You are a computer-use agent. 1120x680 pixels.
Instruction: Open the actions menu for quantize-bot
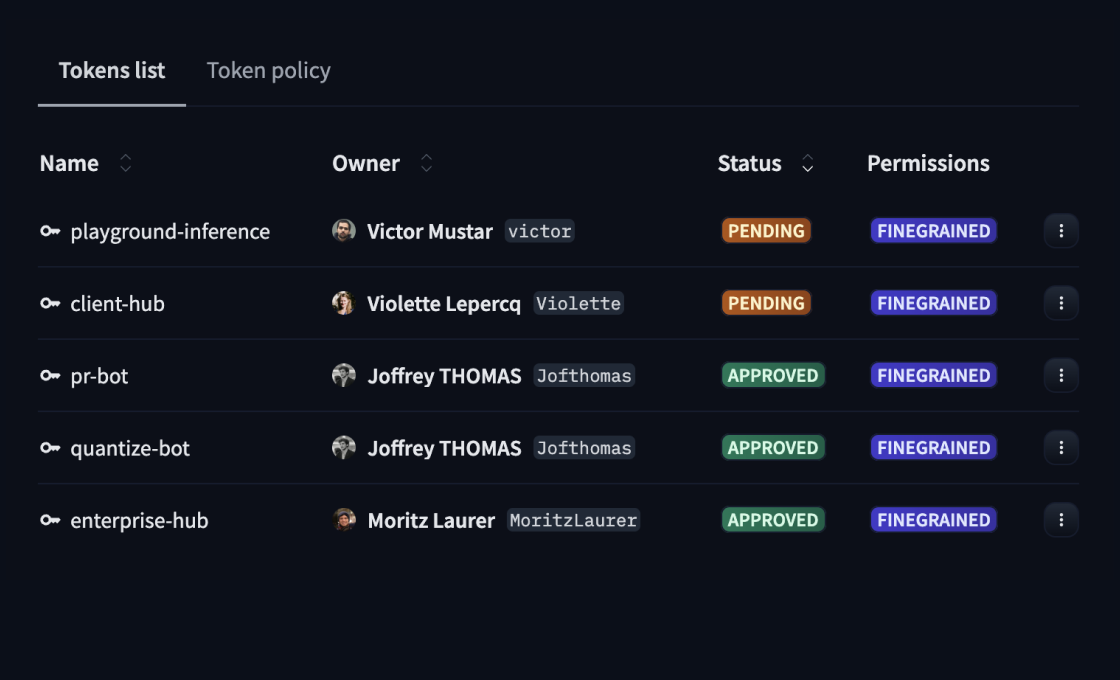[x=1061, y=447]
